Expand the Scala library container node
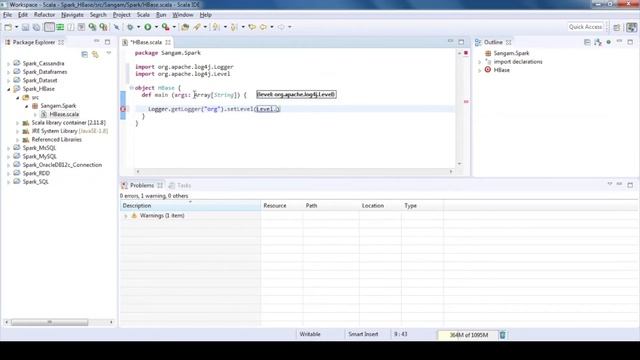This screenshot has height=360, width=640. pos(18,123)
